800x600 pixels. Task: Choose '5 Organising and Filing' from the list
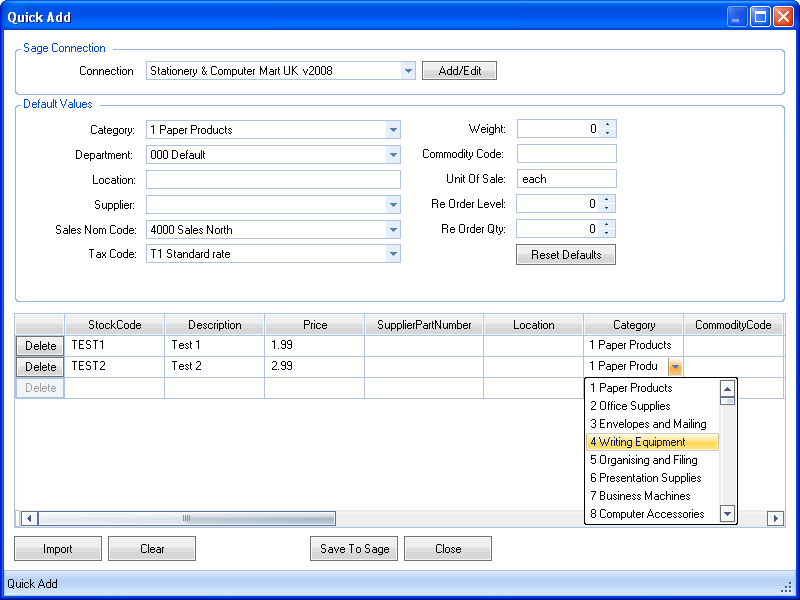[653, 460]
